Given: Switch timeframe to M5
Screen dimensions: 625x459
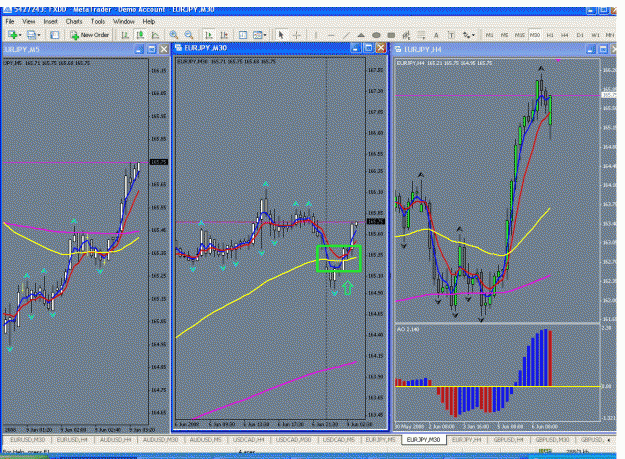Looking at the screenshot, I should tap(504, 35).
